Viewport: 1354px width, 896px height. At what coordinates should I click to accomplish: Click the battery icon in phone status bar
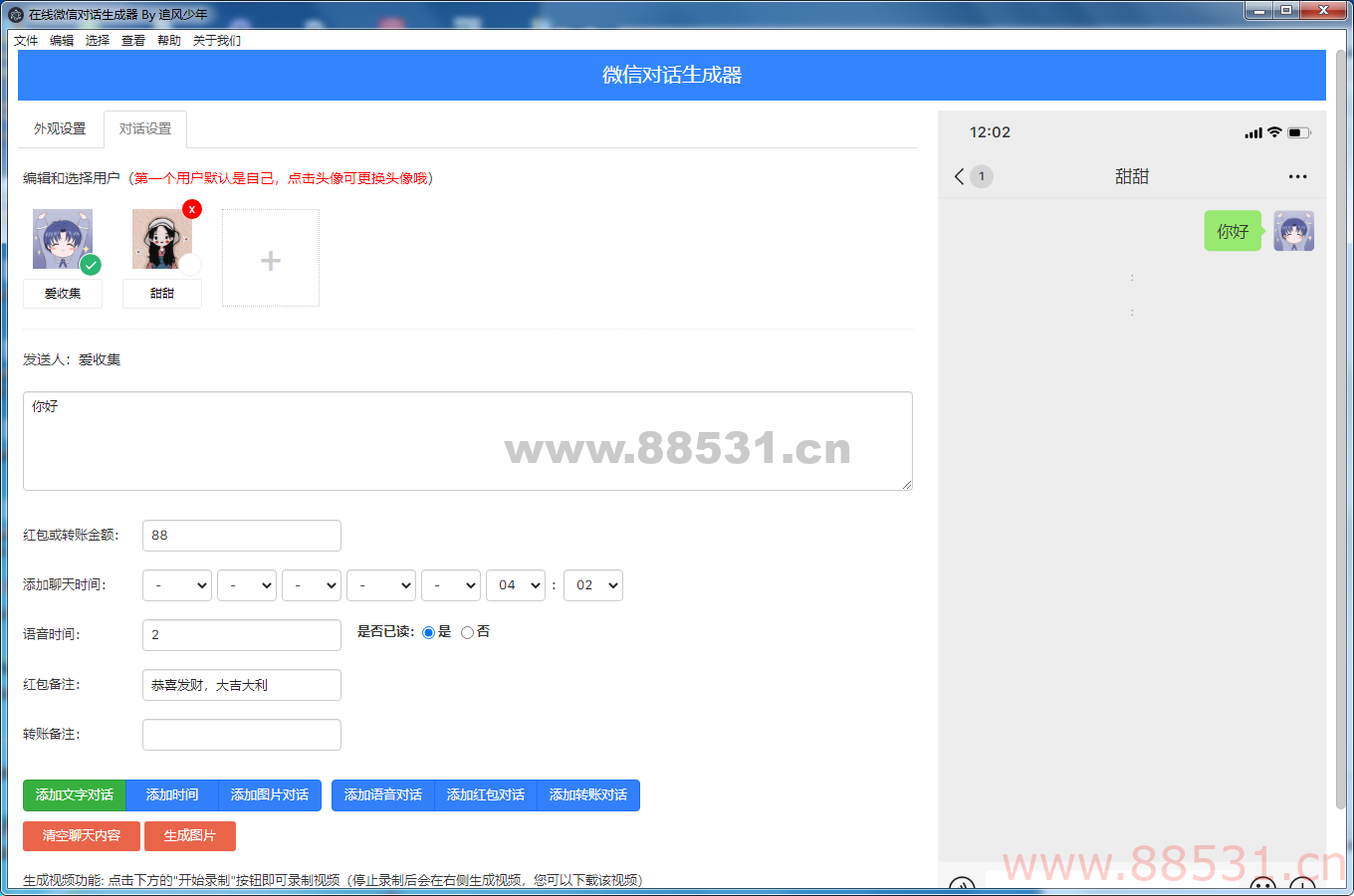1299,132
